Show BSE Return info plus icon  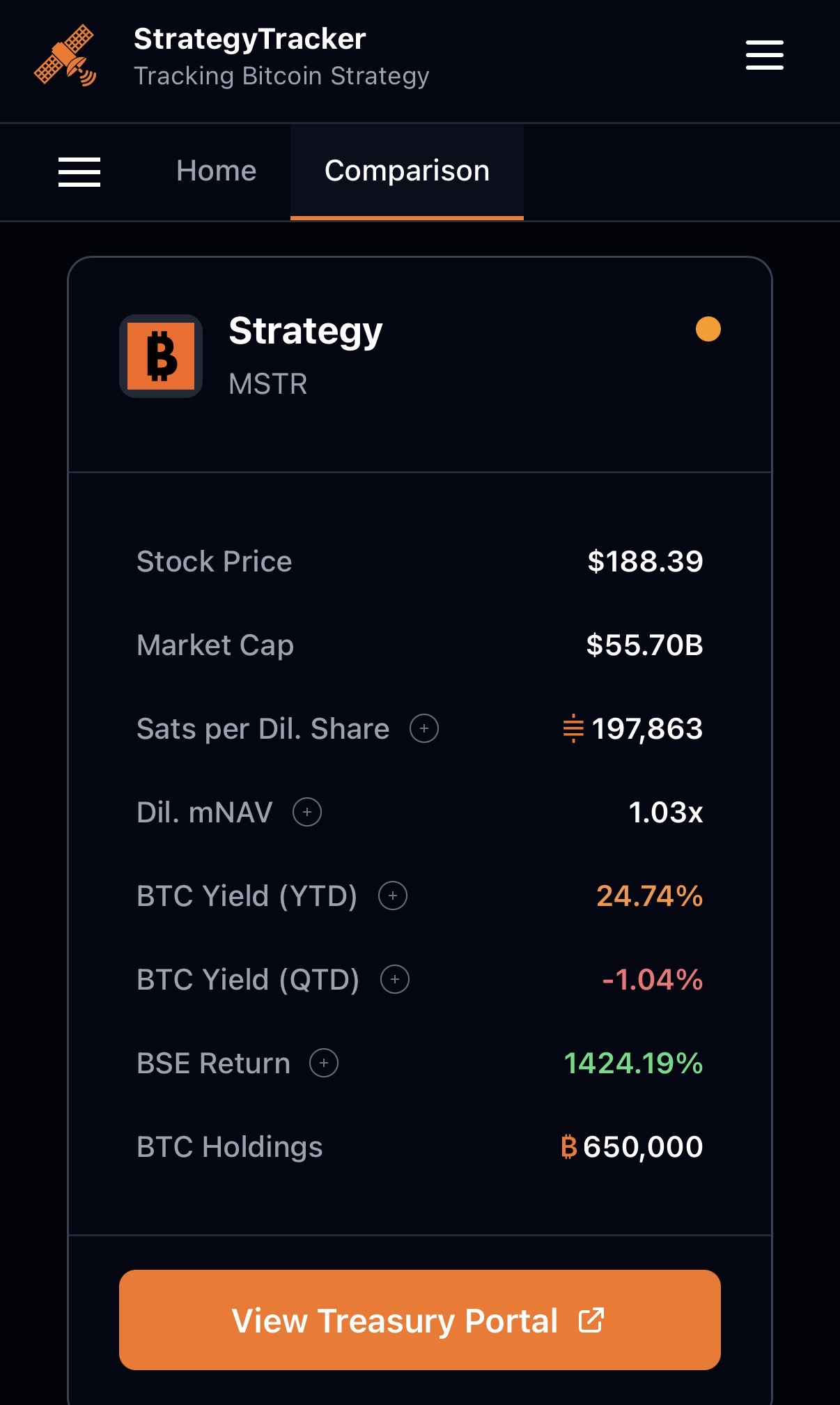click(x=324, y=1063)
